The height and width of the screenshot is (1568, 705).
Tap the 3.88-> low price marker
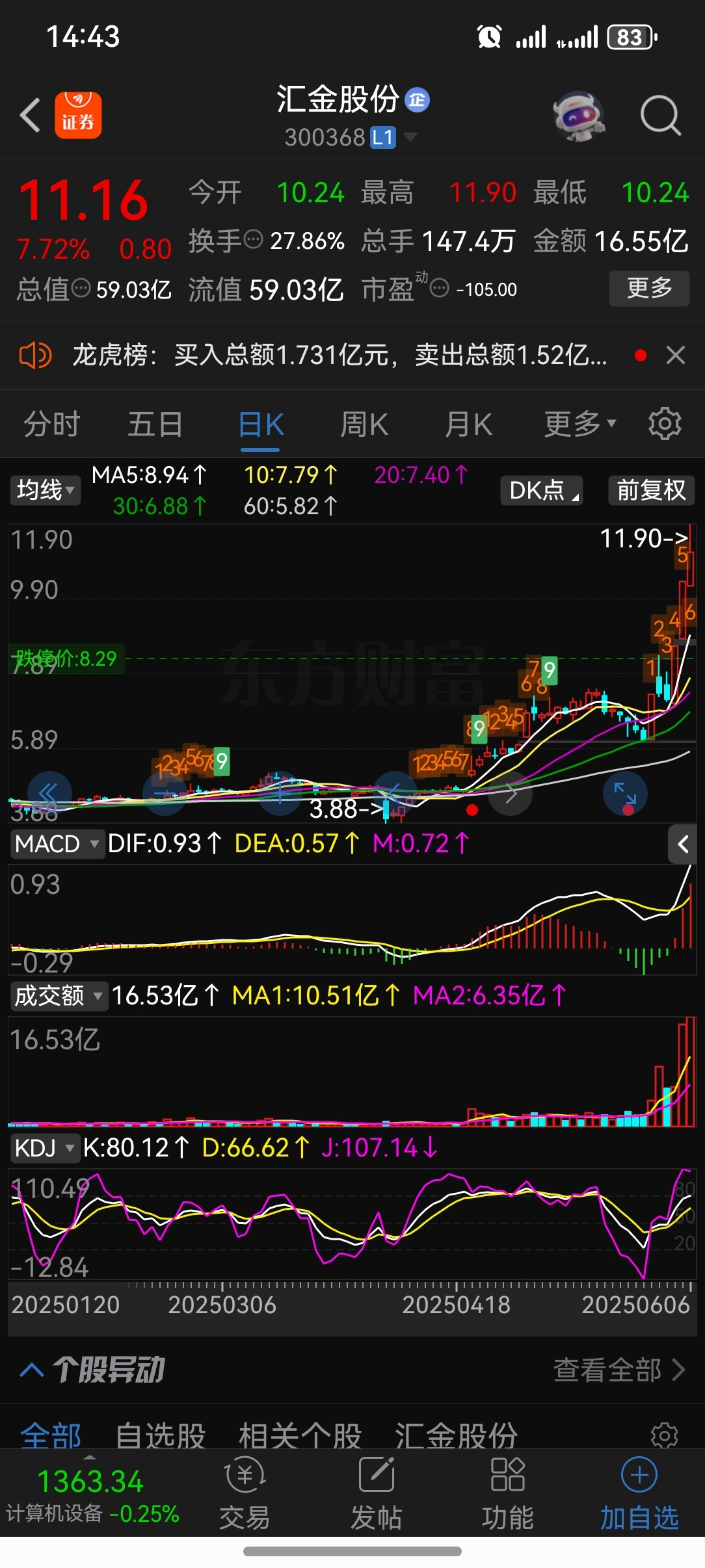click(347, 809)
